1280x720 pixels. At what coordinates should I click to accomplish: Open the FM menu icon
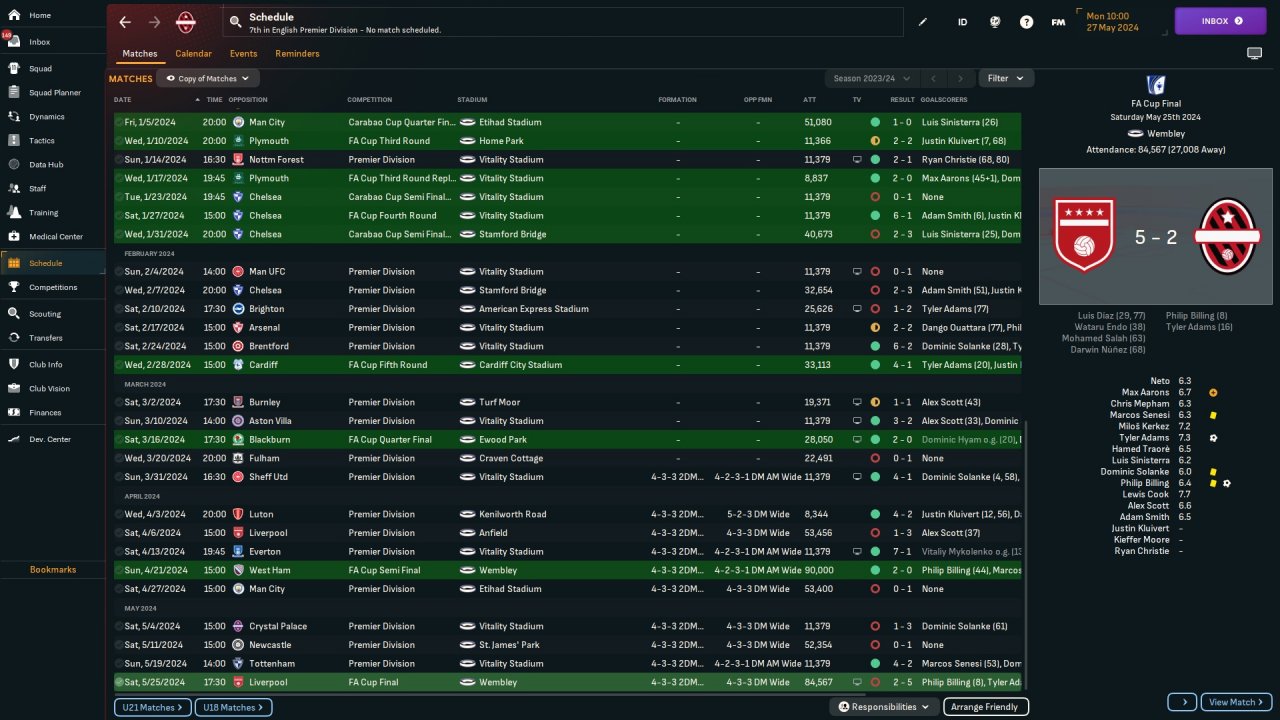coord(1058,21)
